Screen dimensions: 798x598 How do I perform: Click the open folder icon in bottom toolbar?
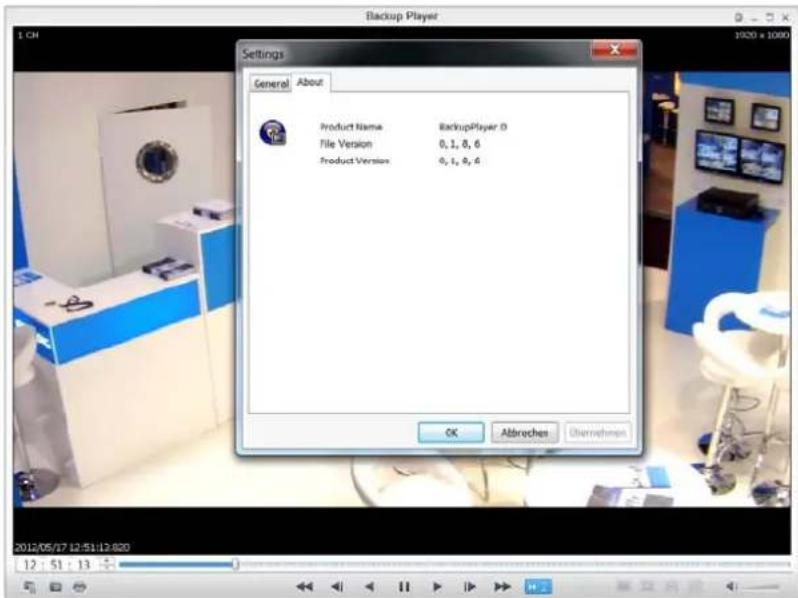[55, 587]
